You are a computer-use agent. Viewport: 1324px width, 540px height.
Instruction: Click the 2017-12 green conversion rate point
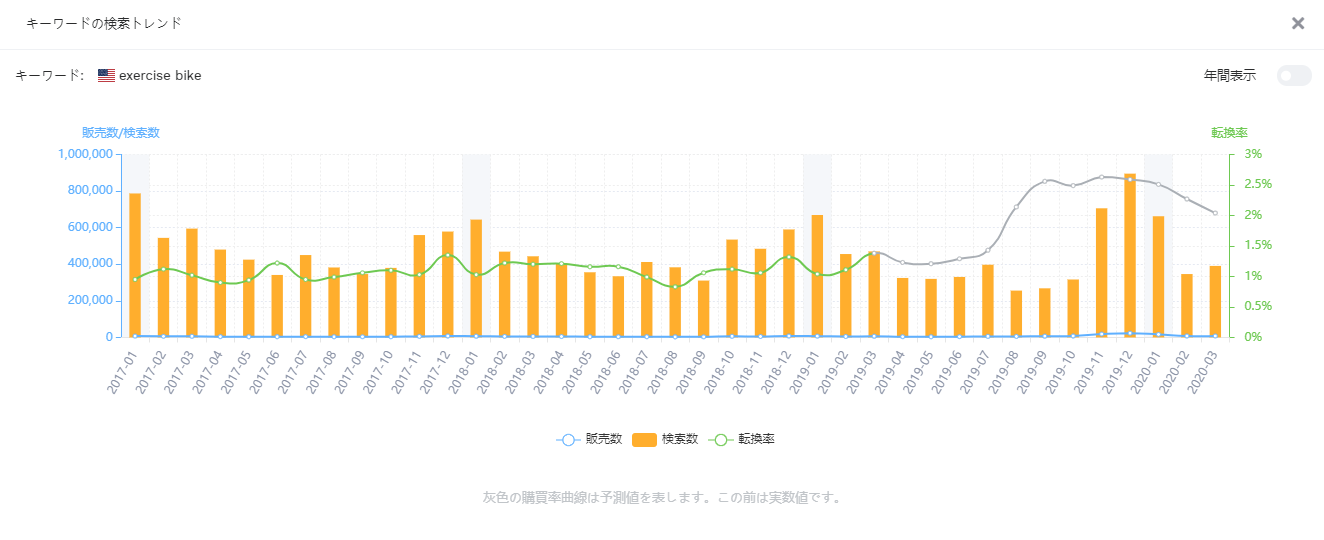pyautogui.click(x=447, y=255)
